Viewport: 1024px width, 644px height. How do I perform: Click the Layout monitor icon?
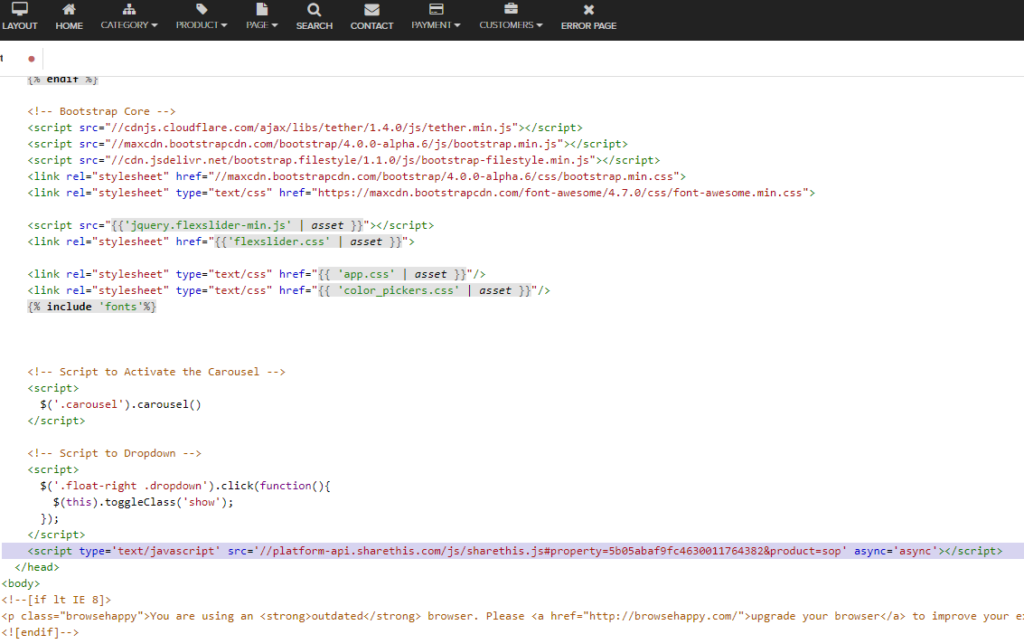tap(20, 9)
